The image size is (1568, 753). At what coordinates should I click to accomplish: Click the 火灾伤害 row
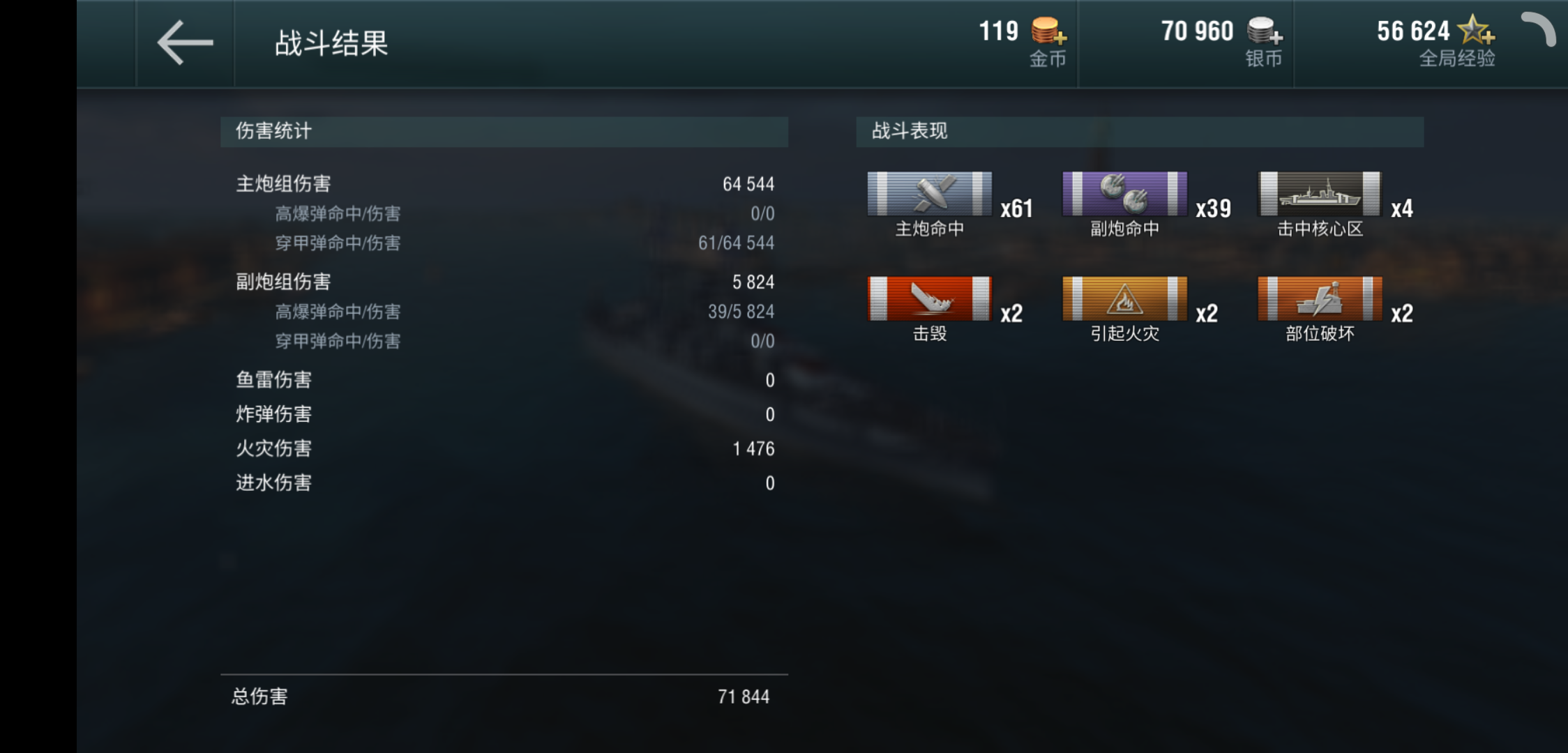[x=505, y=448]
